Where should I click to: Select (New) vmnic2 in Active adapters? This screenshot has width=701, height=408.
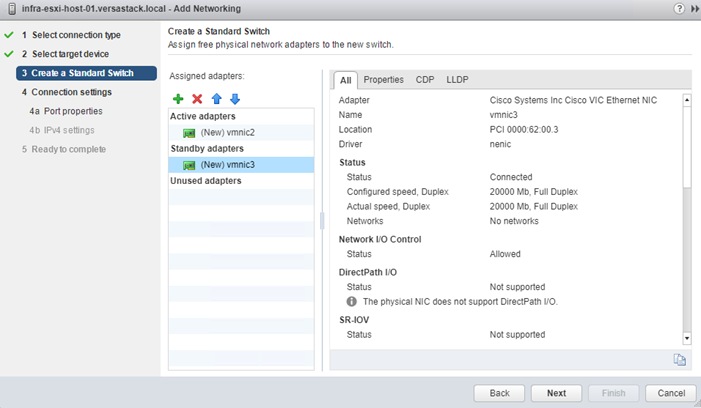tap(241, 133)
